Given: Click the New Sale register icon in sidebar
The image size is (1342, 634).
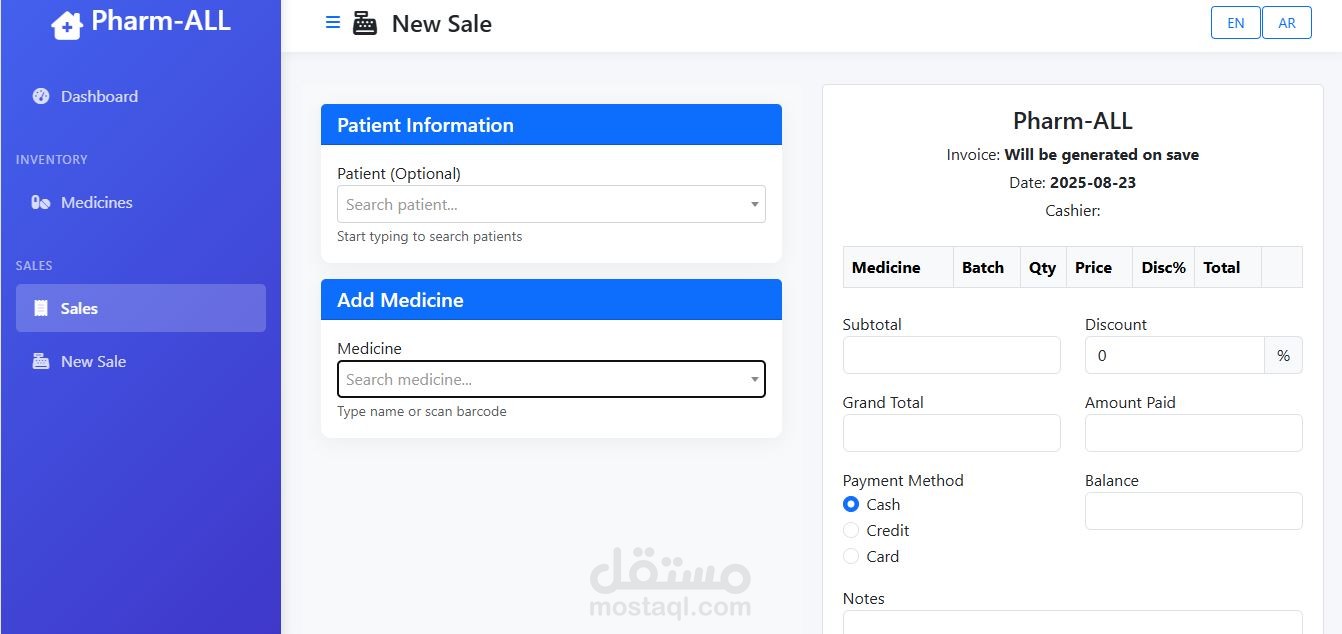Looking at the screenshot, I should point(41,361).
